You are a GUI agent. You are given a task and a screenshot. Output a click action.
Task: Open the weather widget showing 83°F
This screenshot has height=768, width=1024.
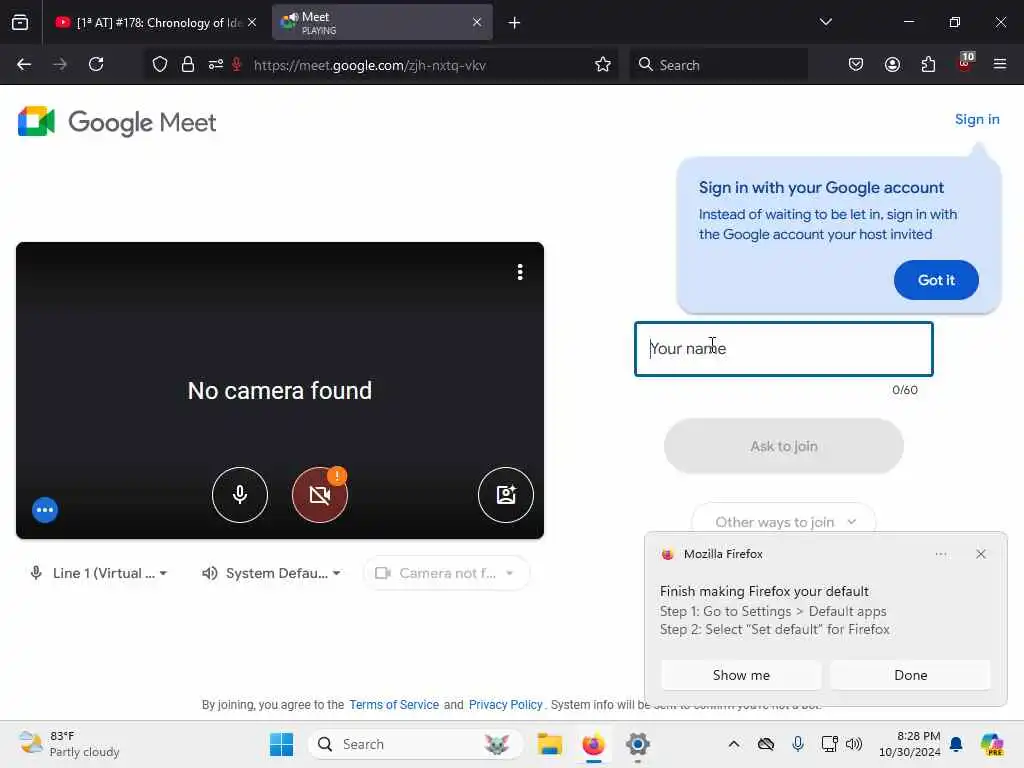(69, 744)
